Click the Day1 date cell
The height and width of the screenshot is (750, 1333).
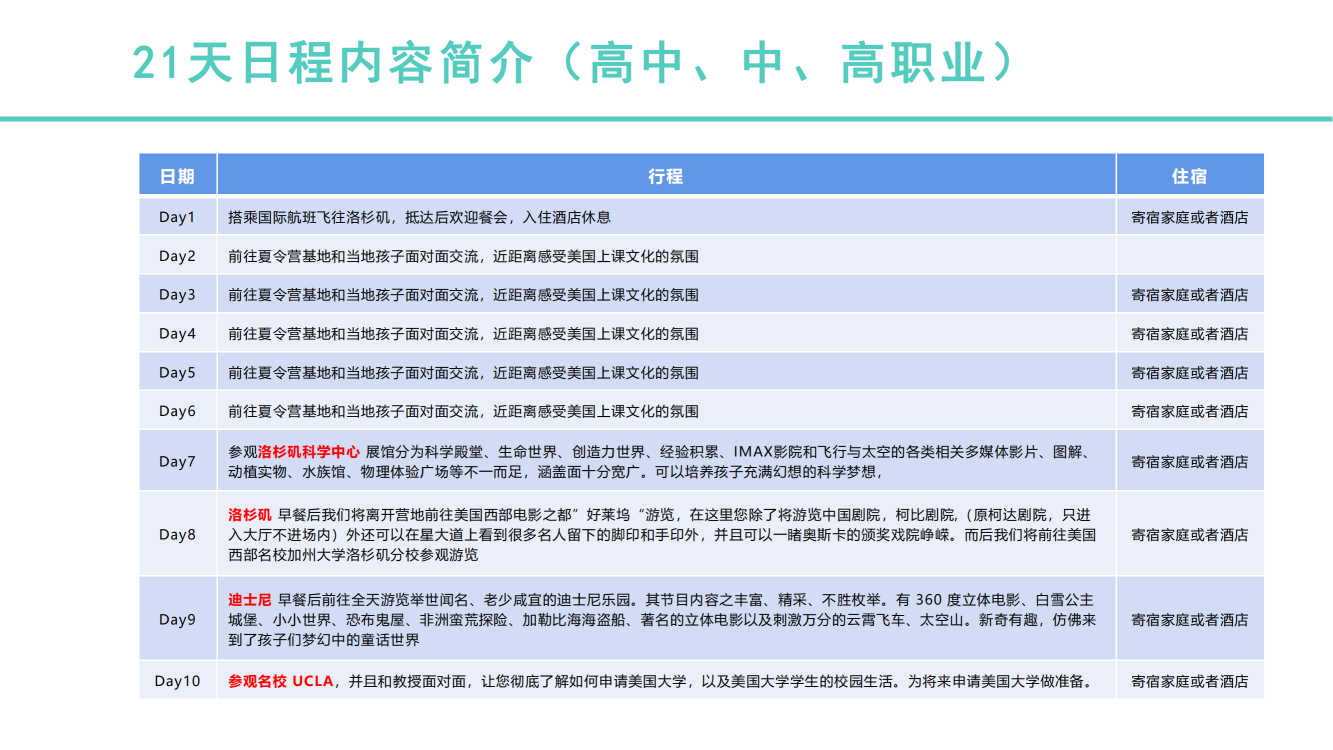pyautogui.click(x=177, y=217)
